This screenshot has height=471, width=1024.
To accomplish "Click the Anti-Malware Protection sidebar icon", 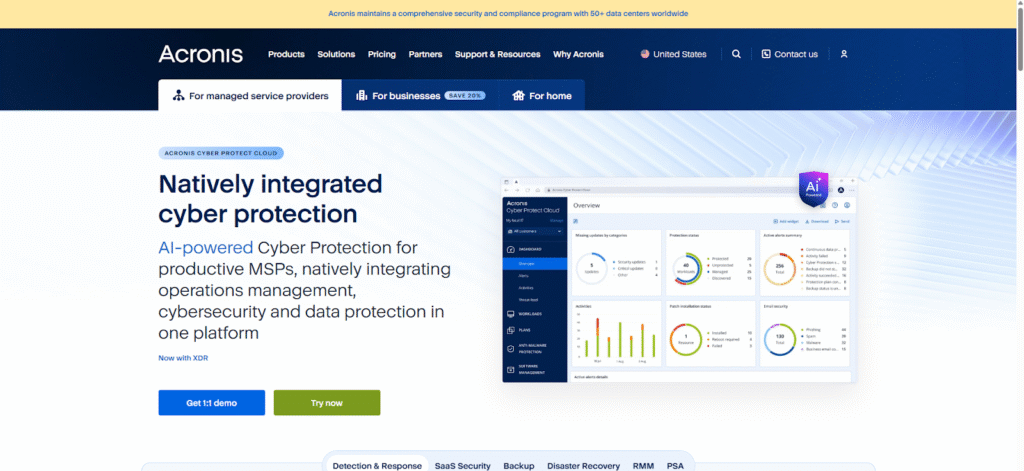I will pyautogui.click(x=511, y=348).
